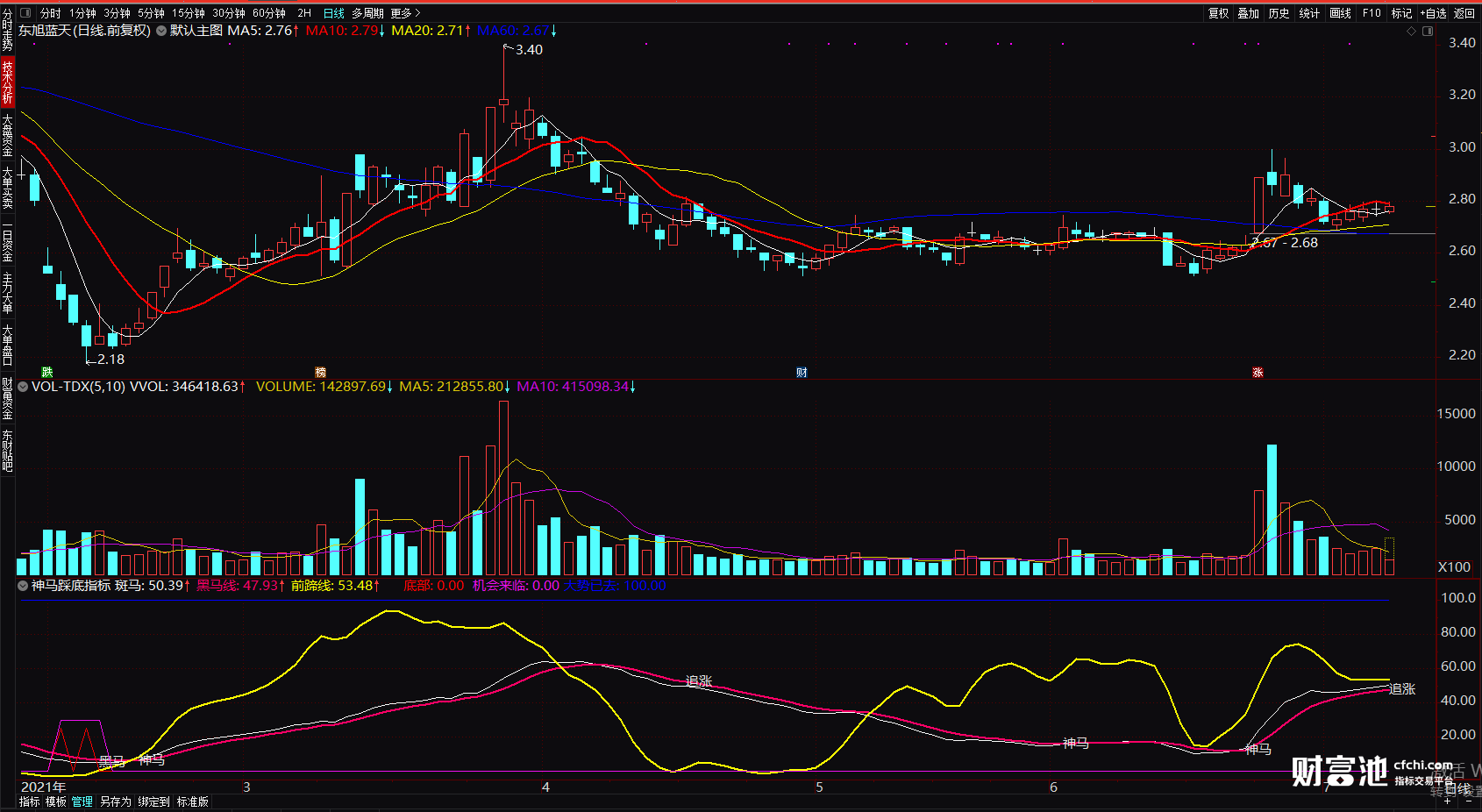1482x812 pixels.
Task: Click the 3.40 high price label
Action: coord(529,50)
